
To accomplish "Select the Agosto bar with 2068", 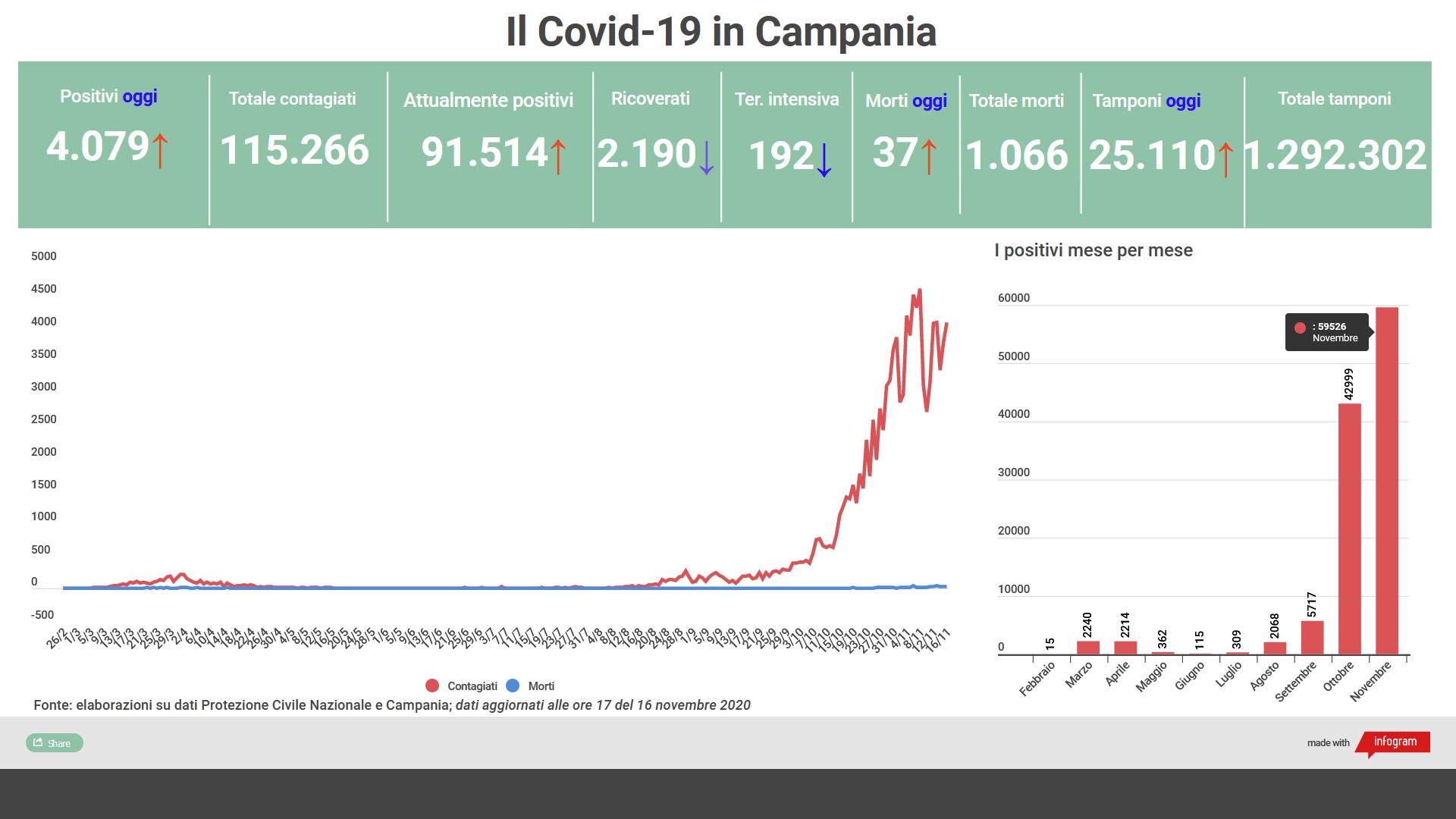I will [x=1275, y=648].
